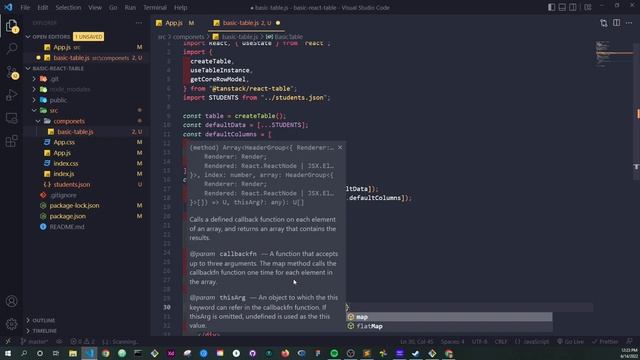Screen dimensions: 640x360
Task: Click the Spaces: 4 indentation setting
Action: (452, 341)
